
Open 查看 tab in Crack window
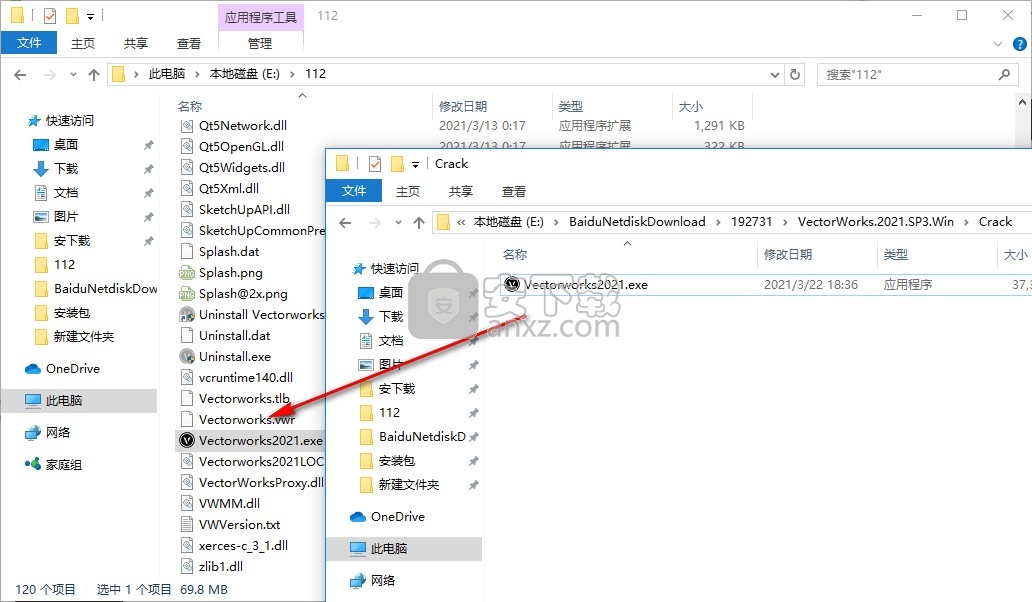tap(514, 191)
